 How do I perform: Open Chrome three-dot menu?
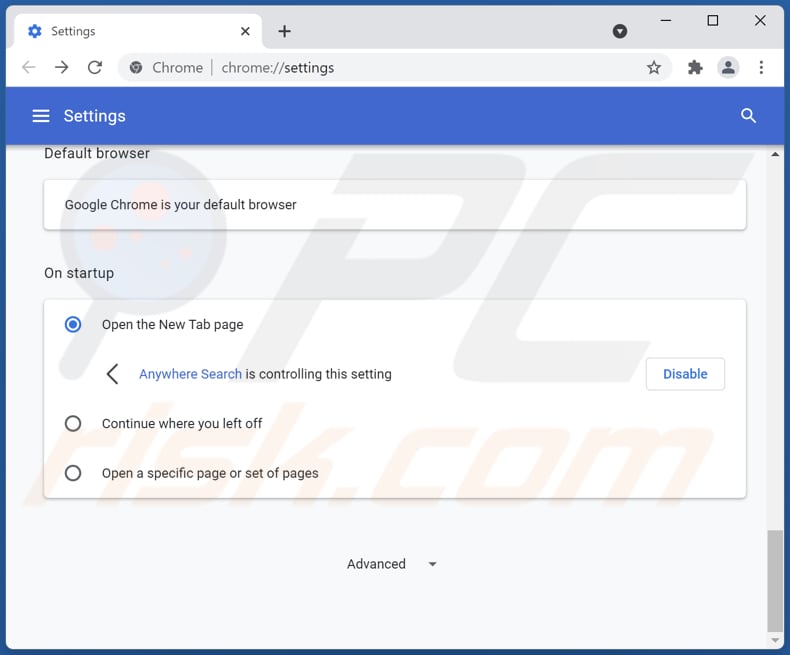coord(761,67)
